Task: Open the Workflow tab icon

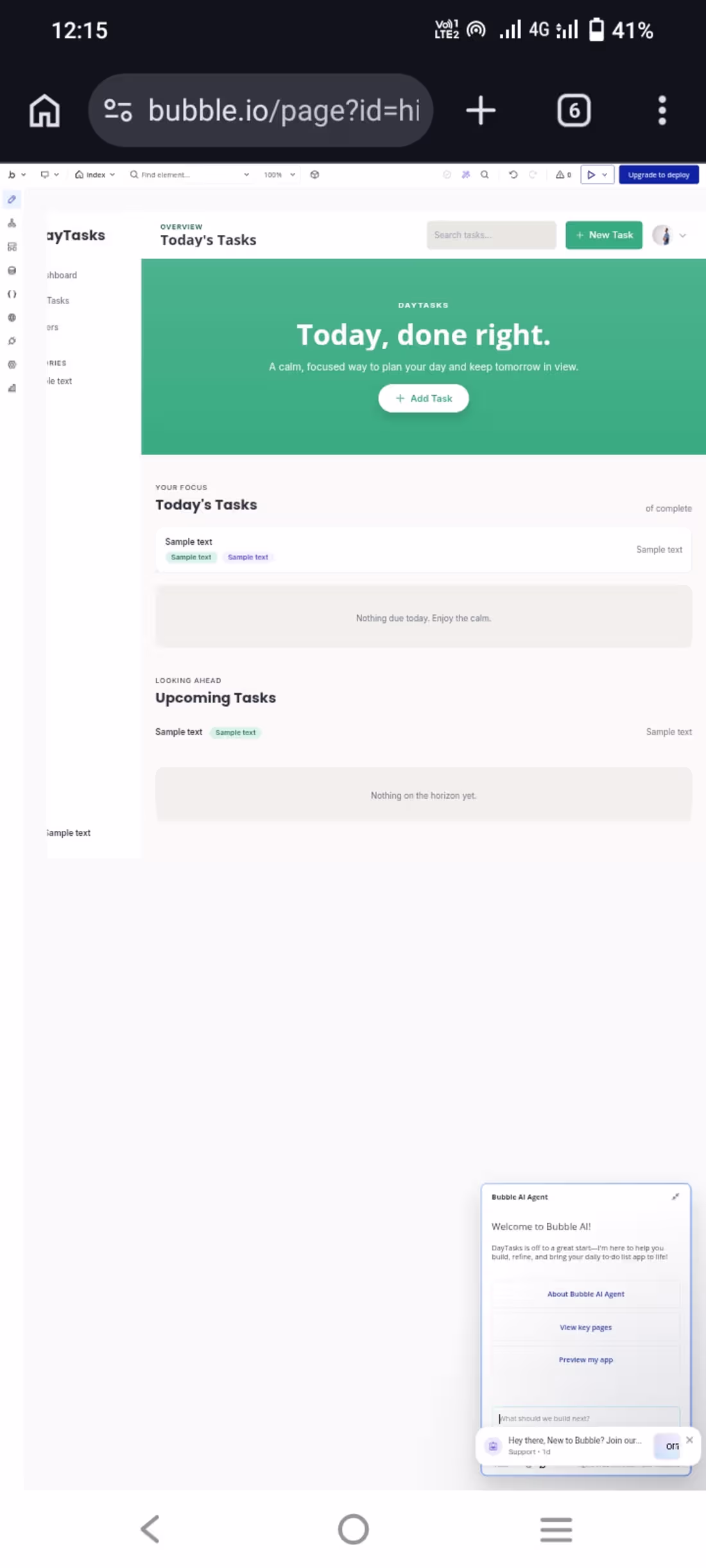Action: click(x=12, y=223)
